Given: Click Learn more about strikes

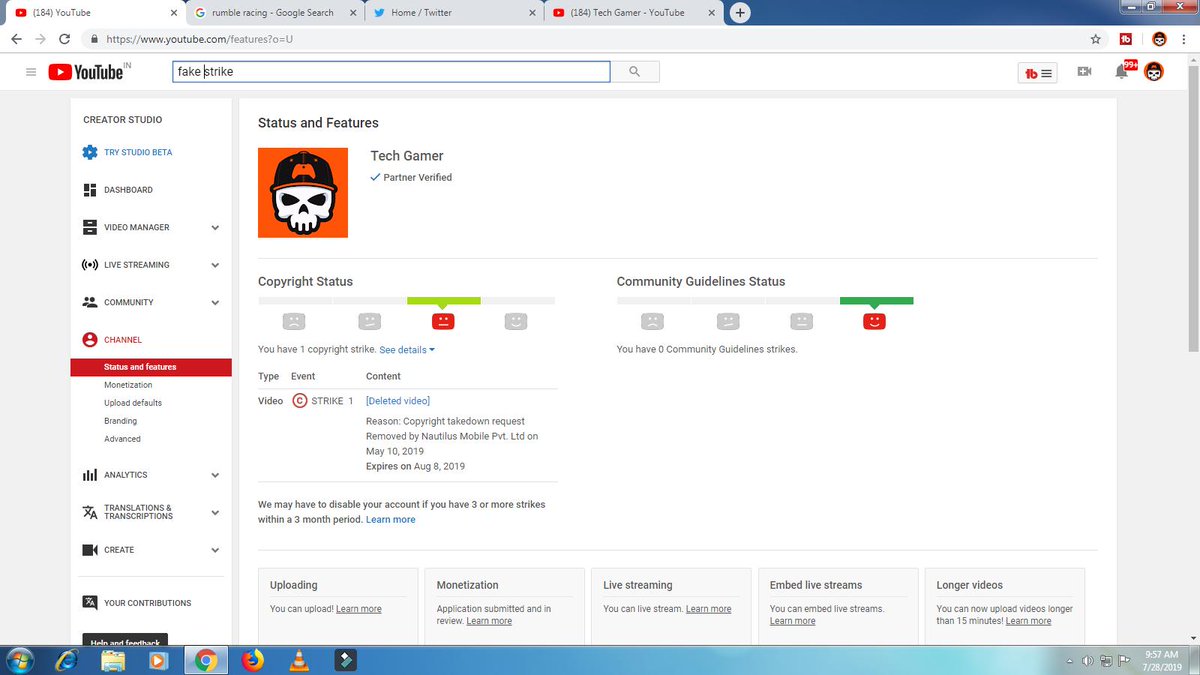Looking at the screenshot, I should [390, 520].
